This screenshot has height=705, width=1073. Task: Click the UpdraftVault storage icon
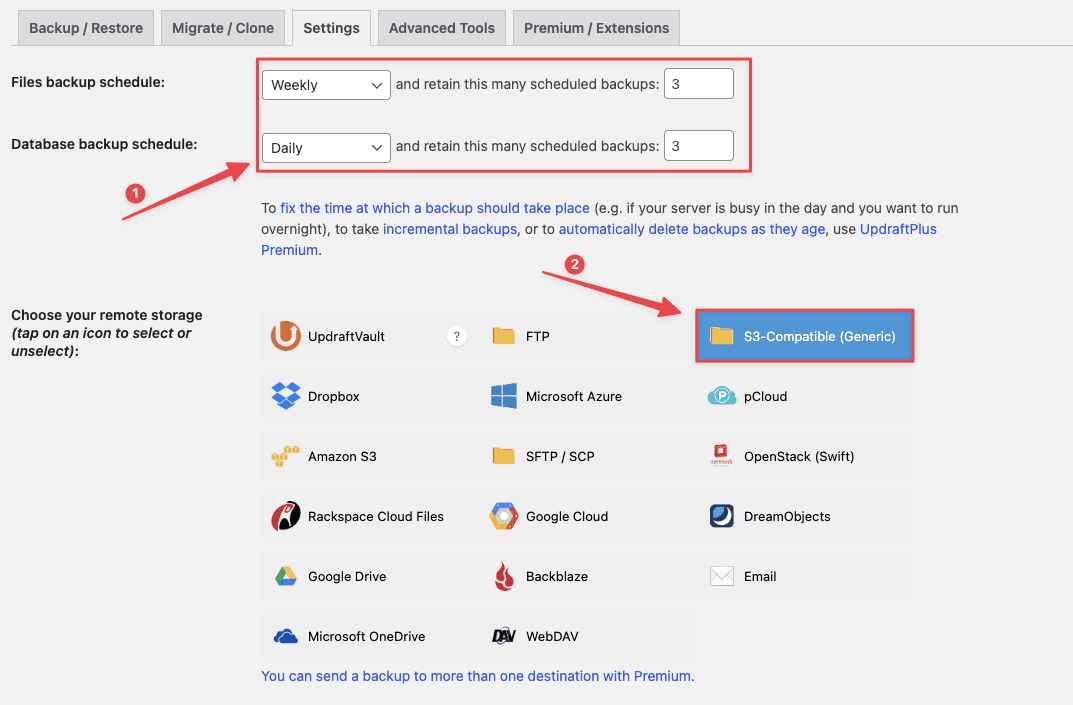point(330,336)
